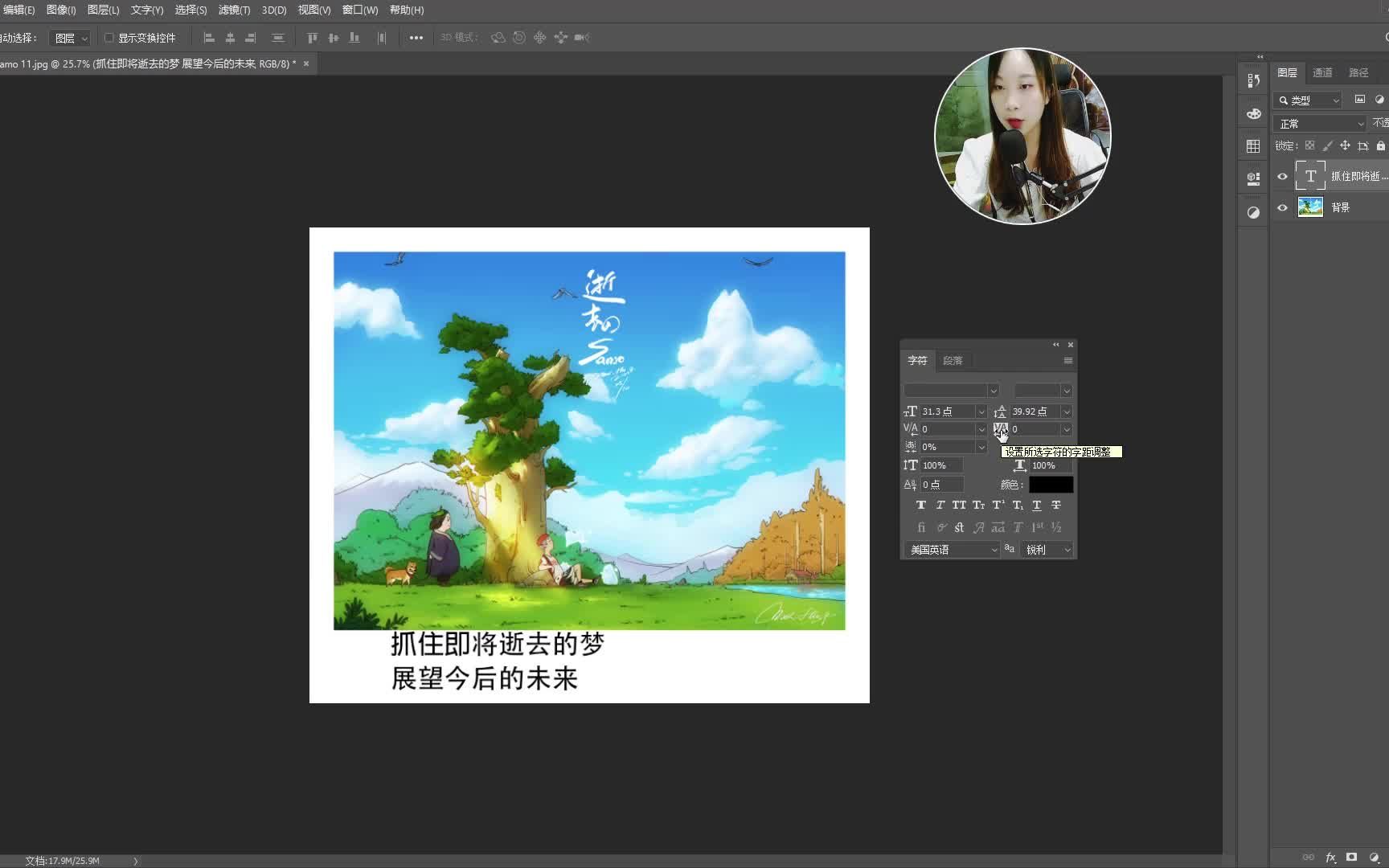Align right edges in options bar
This screenshot has height=868, width=1389.
(251, 38)
